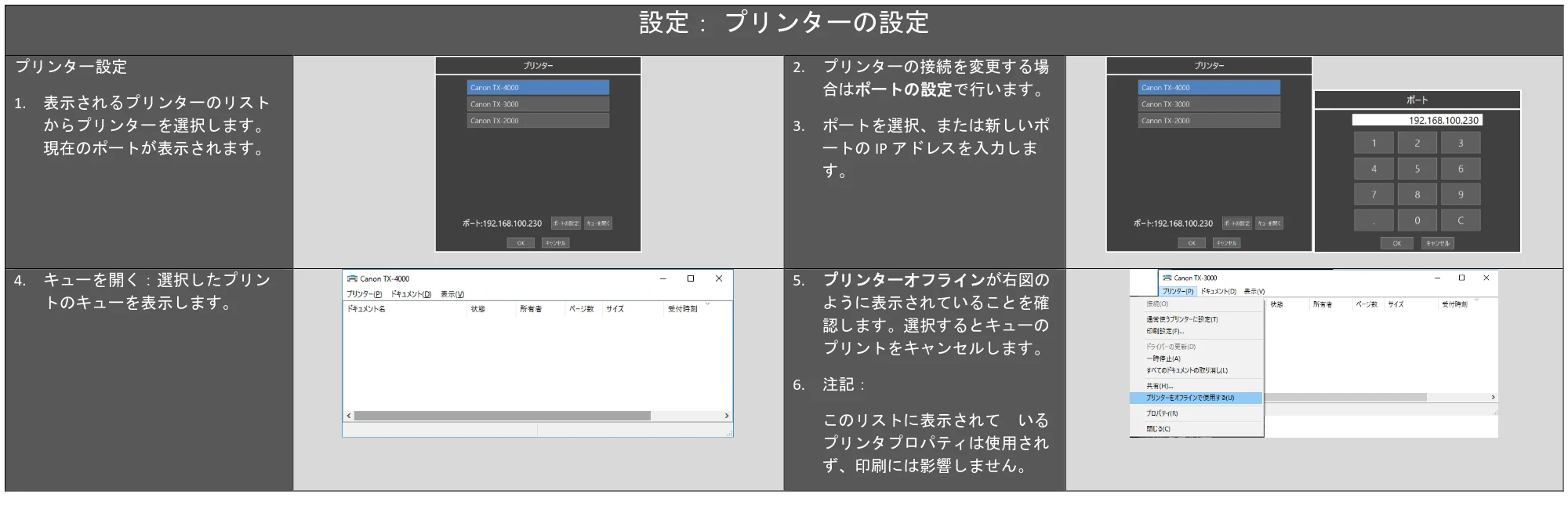Click キューを開く in the standalone printer dialog
This screenshot has width=1568, height=531.
[x=598, y=224]
